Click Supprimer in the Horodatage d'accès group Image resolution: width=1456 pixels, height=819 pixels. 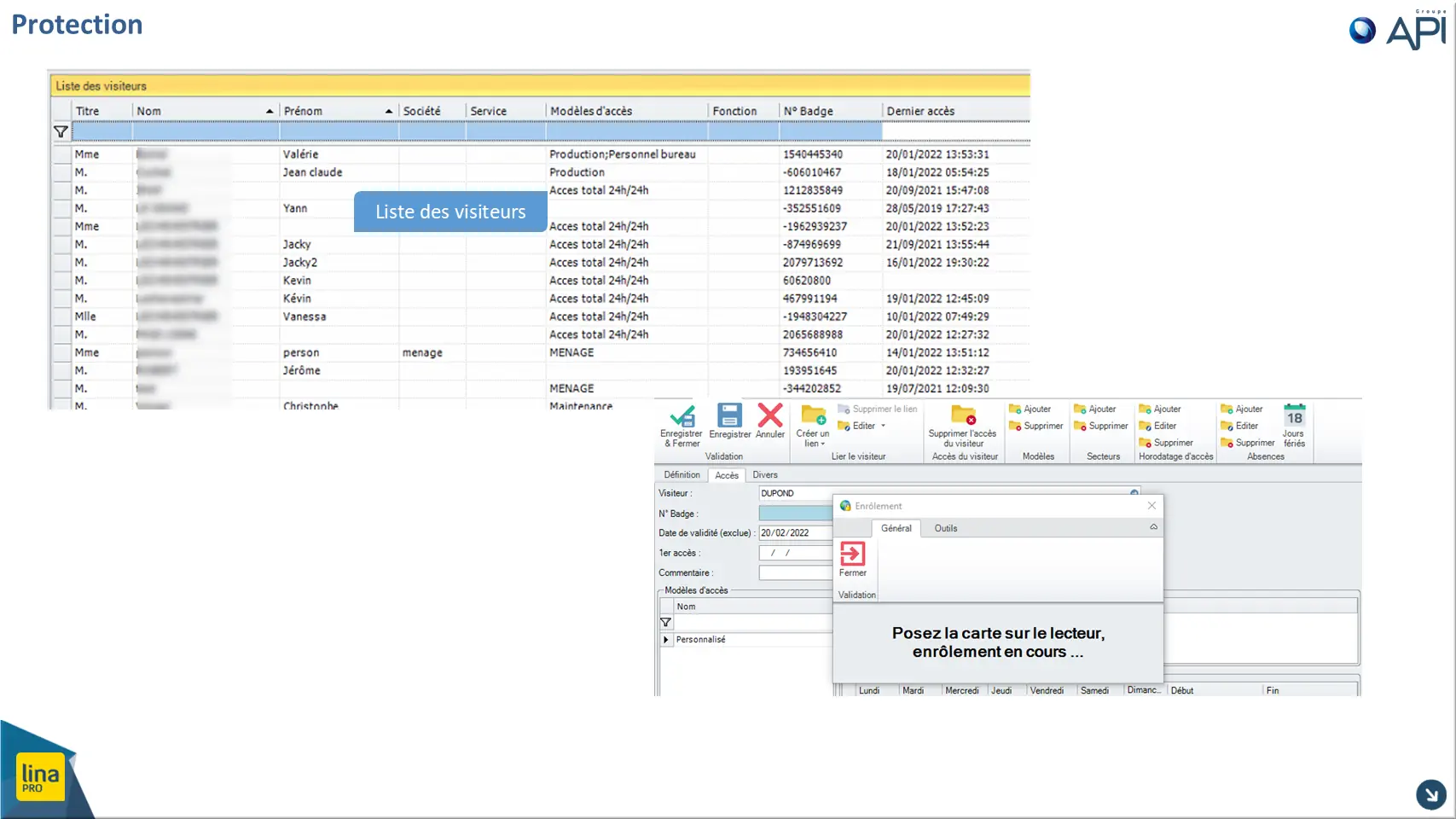tap(1166, 443)
